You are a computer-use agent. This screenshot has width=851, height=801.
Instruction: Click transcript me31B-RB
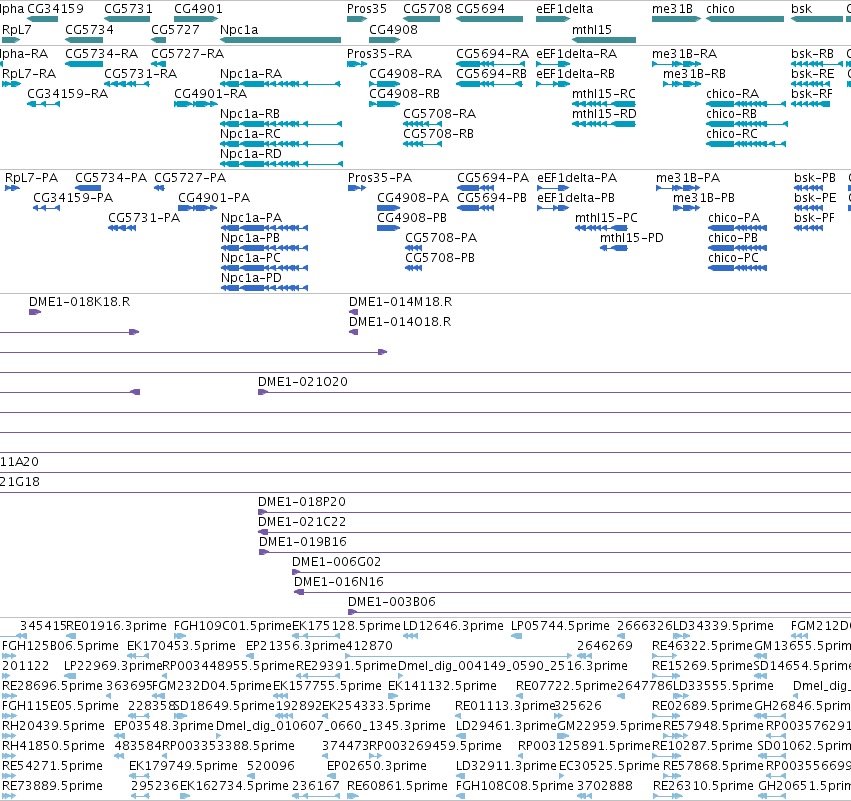coord(682,84)
